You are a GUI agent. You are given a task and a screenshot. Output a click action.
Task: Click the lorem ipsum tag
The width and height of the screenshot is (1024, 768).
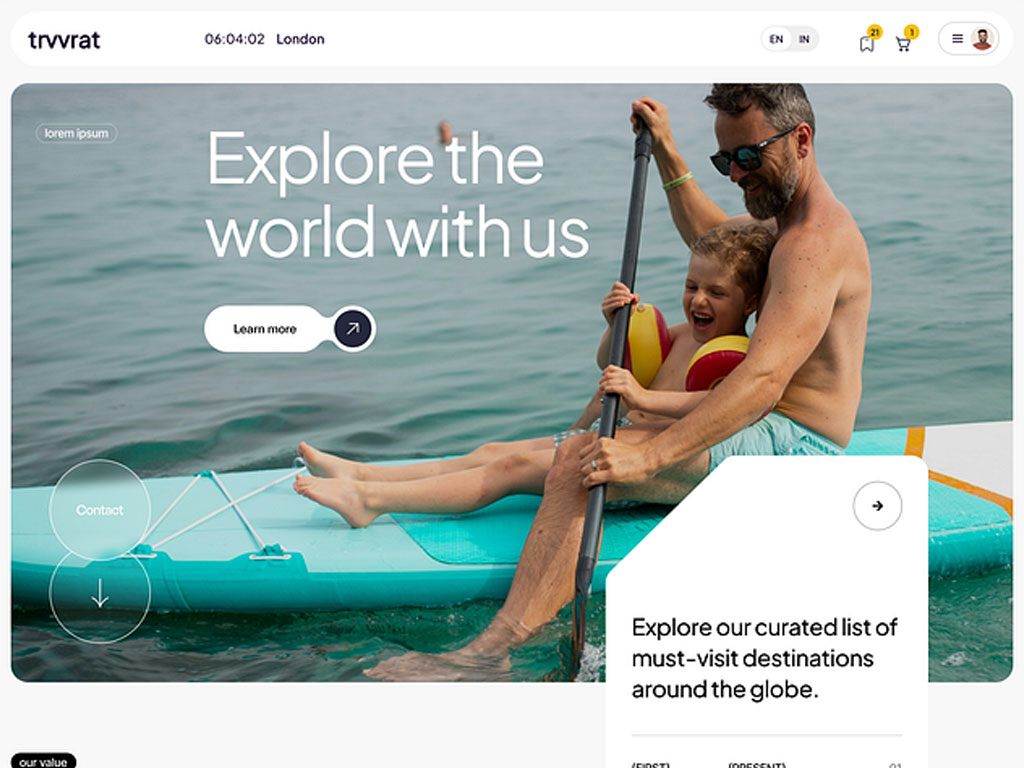click(x=76, y=133)
